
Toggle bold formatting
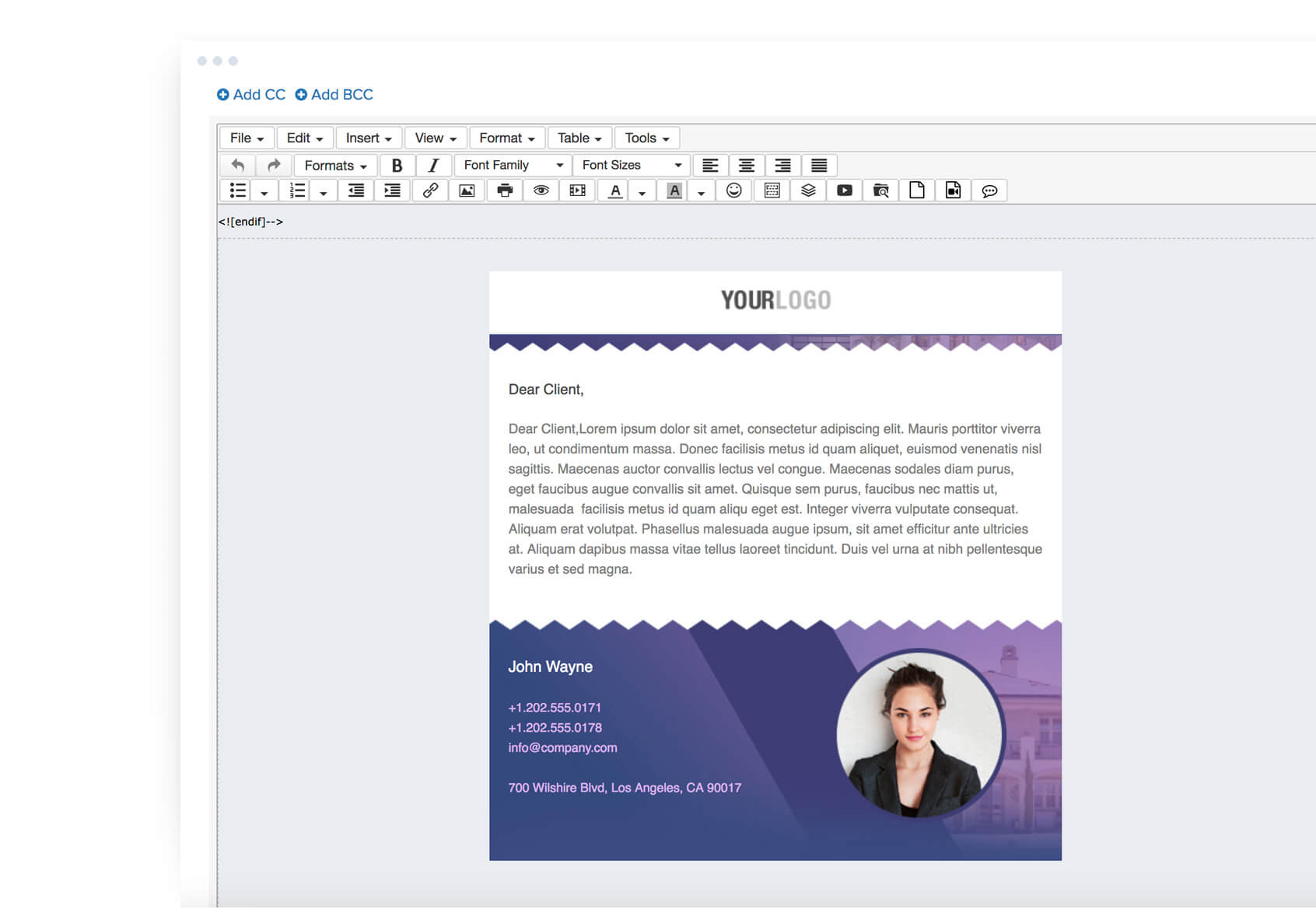click(397, 164)
